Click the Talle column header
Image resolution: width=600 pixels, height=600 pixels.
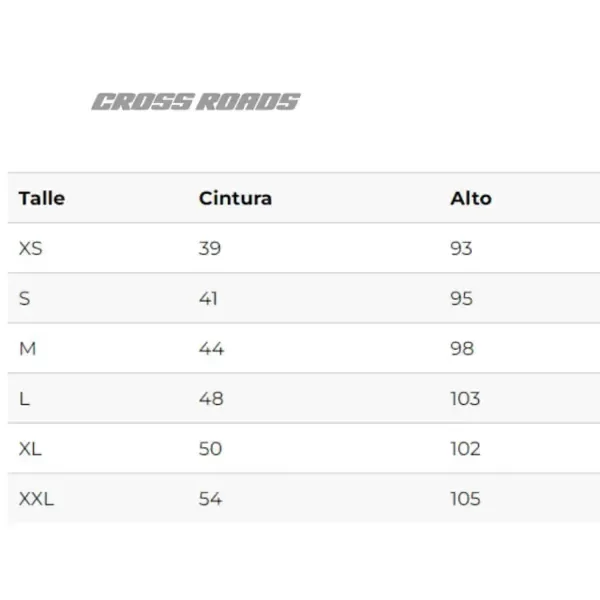point(41,198)
